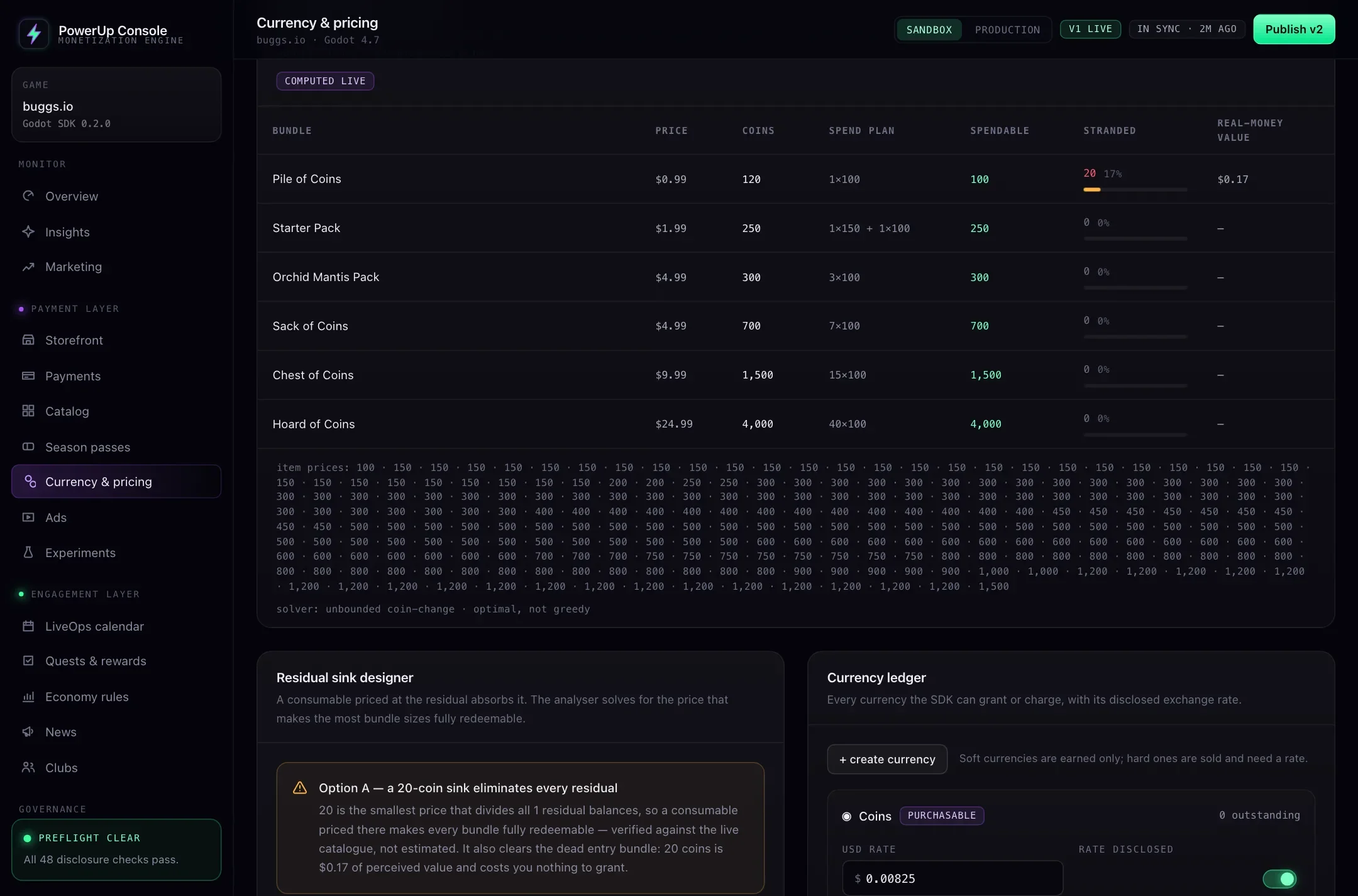
Task: Click the News megaphone icon
Action: [28, 732]
